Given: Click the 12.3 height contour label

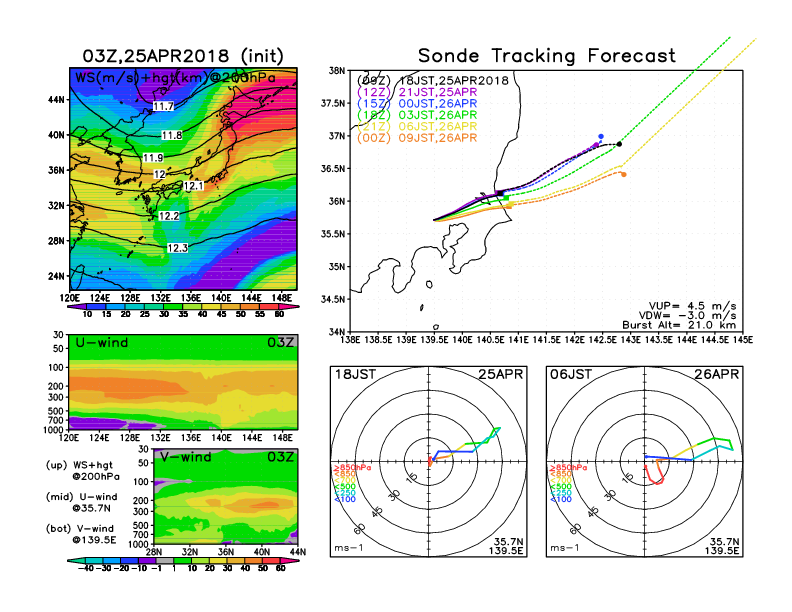Looking at the screenshot, I should tap(177, 247).
